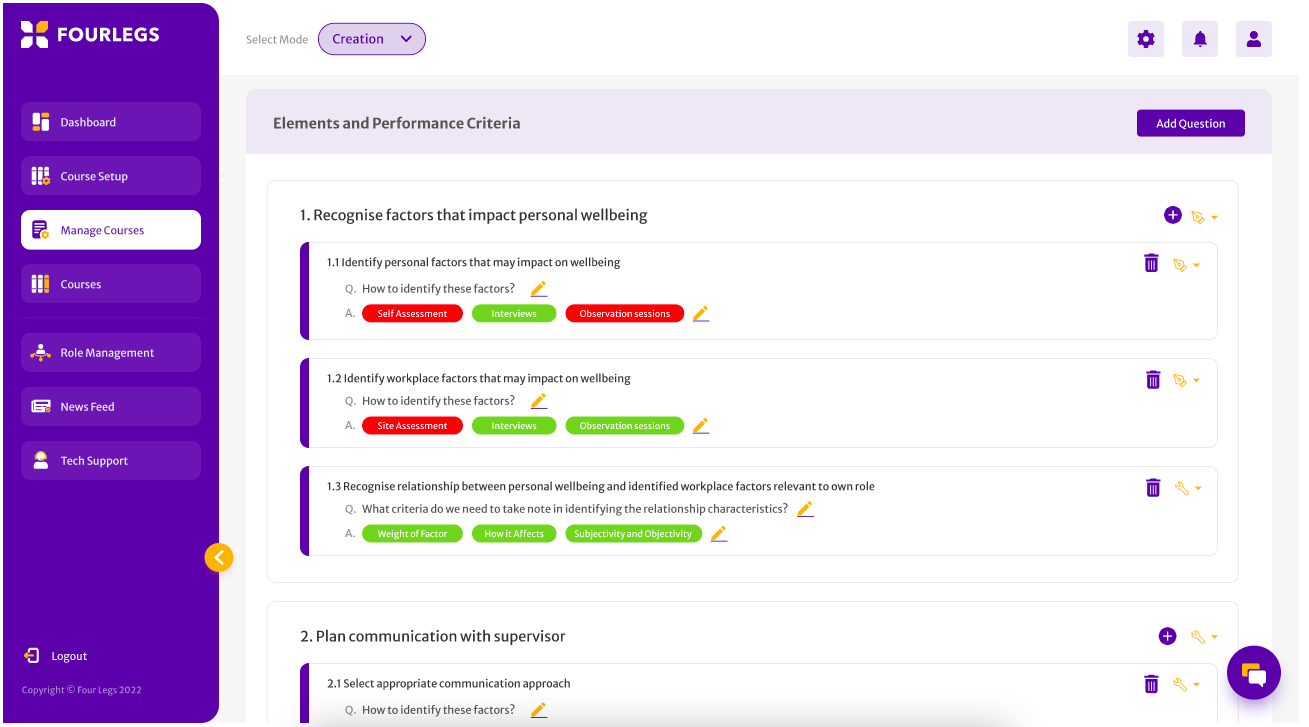Open Role Management in sidebar
The height and width of the screenshot is (727, 1309).
coord(111,353)
